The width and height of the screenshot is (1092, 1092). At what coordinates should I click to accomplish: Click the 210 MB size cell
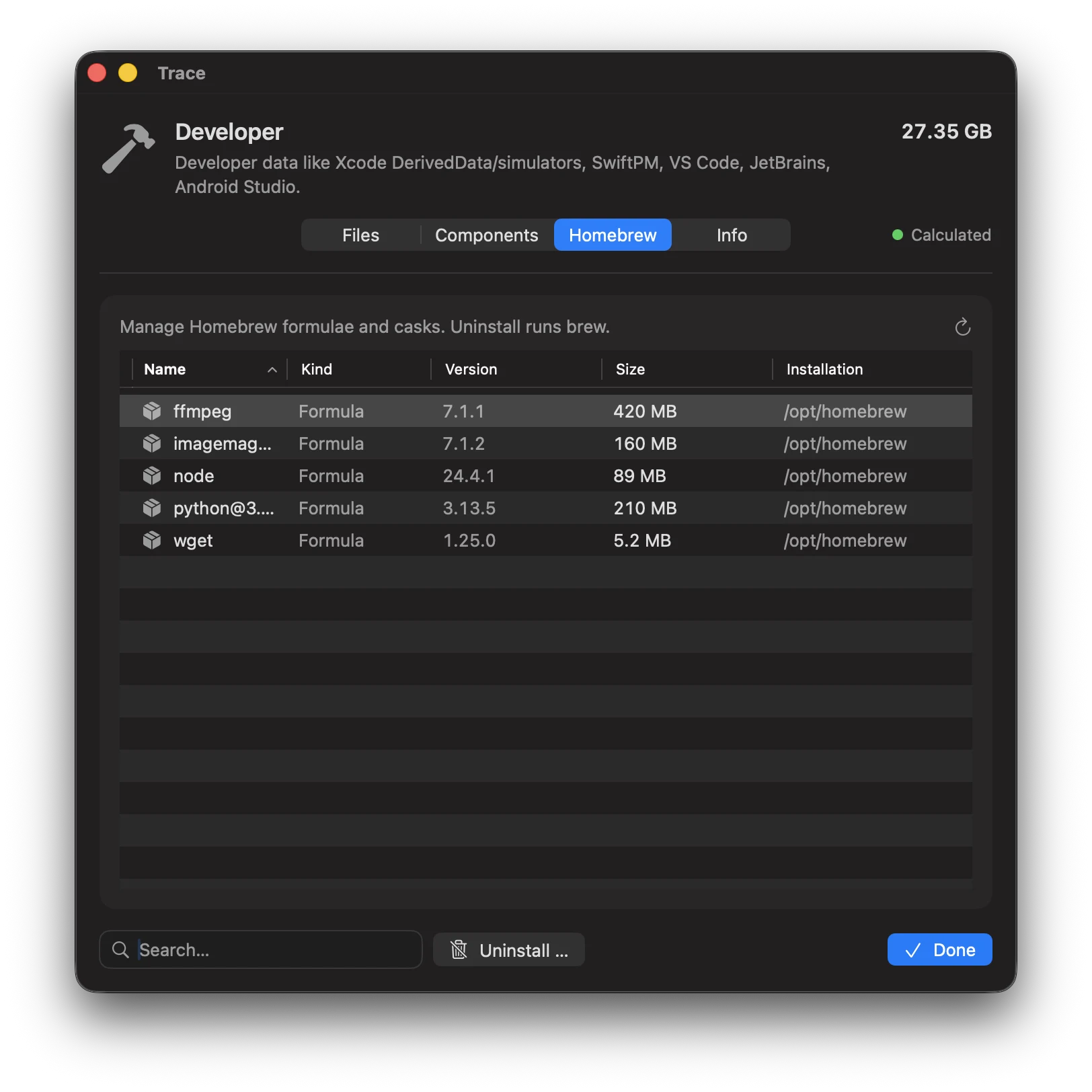[x=645, y=508]
